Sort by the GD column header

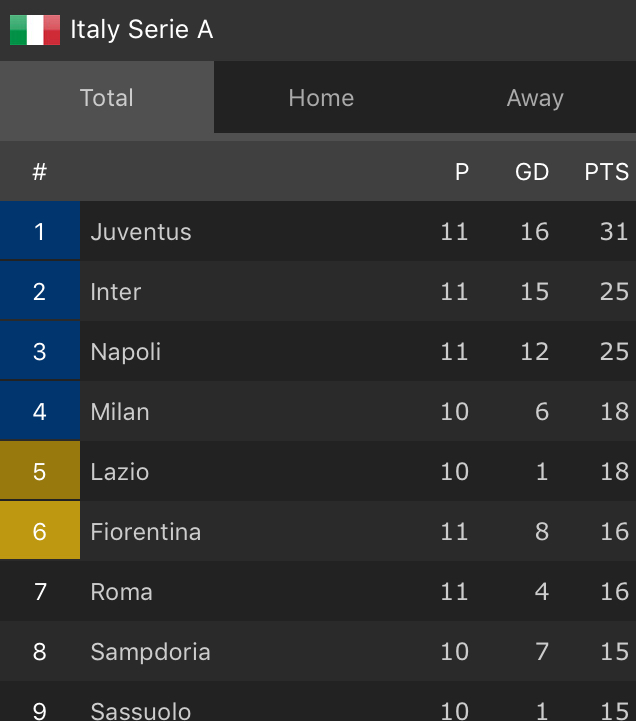(x=532, y=172)
